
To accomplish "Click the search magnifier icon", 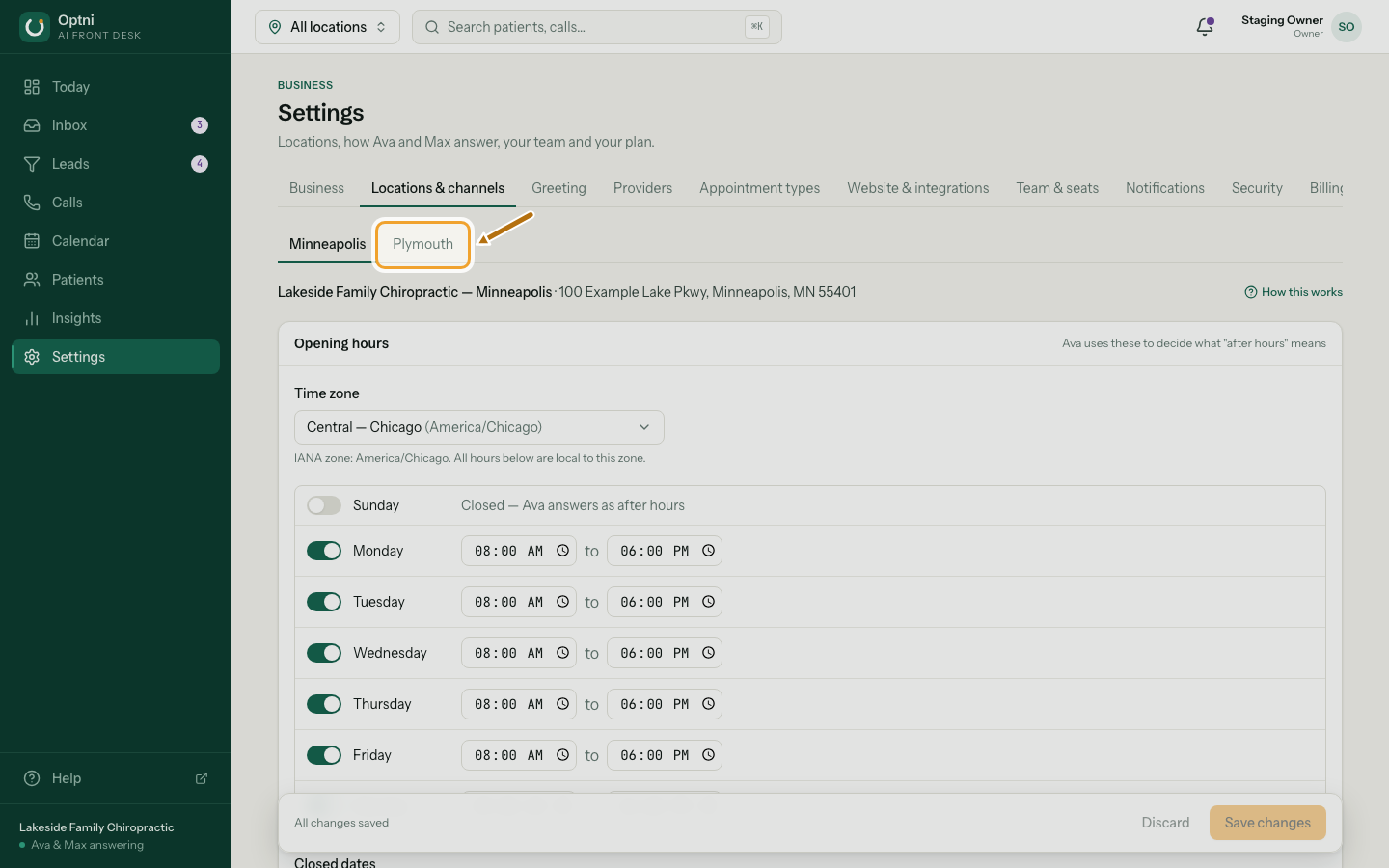I will (432, 27).
